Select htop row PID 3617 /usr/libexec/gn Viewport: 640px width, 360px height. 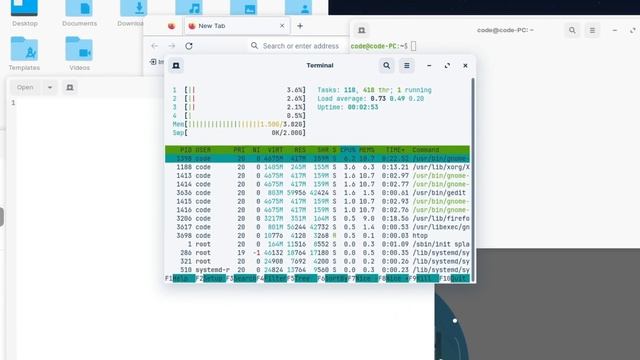point(317,227)
